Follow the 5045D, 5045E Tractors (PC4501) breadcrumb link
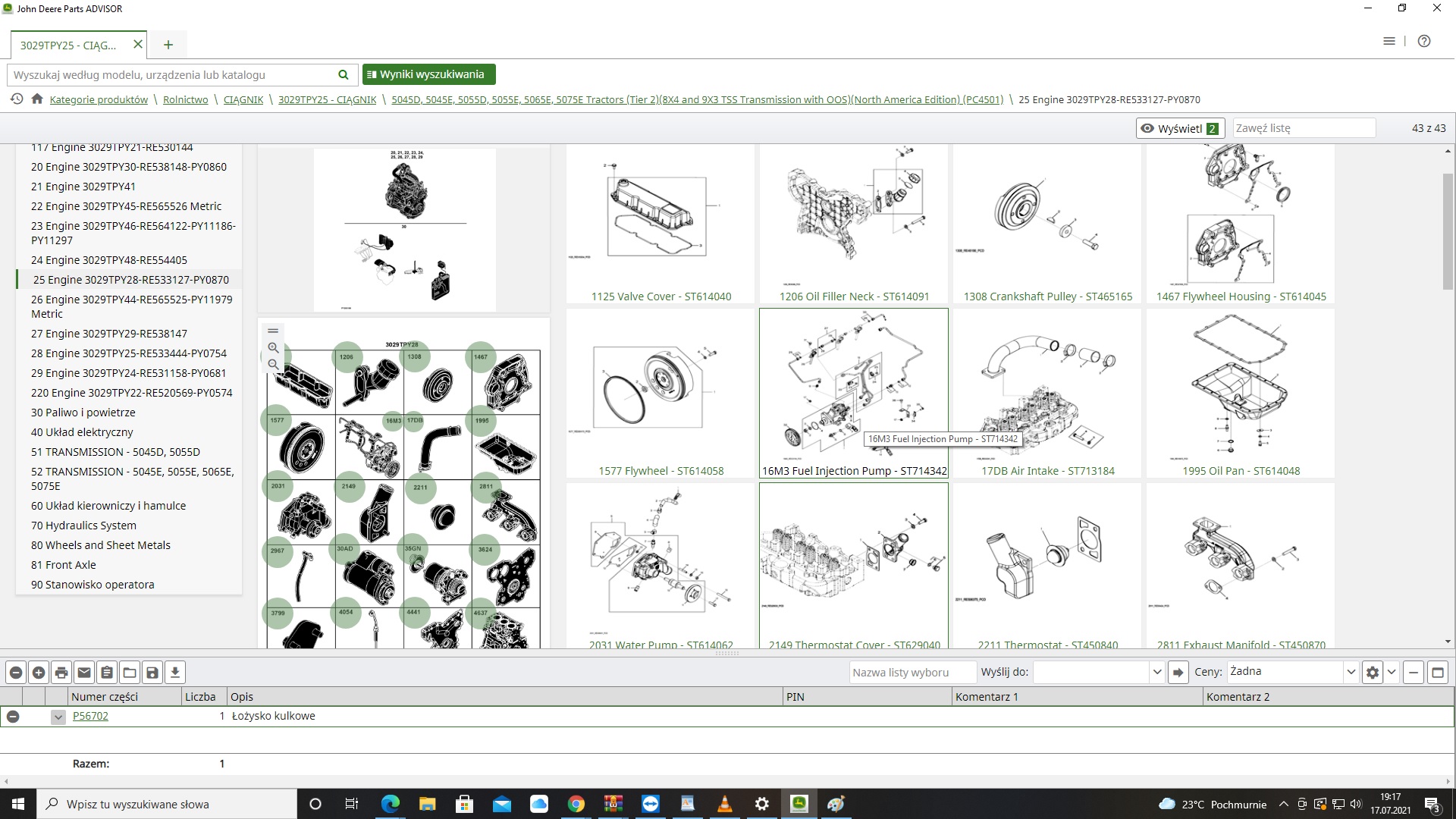The height and width of the screenshot is (819, 1456). click(697, 99)
